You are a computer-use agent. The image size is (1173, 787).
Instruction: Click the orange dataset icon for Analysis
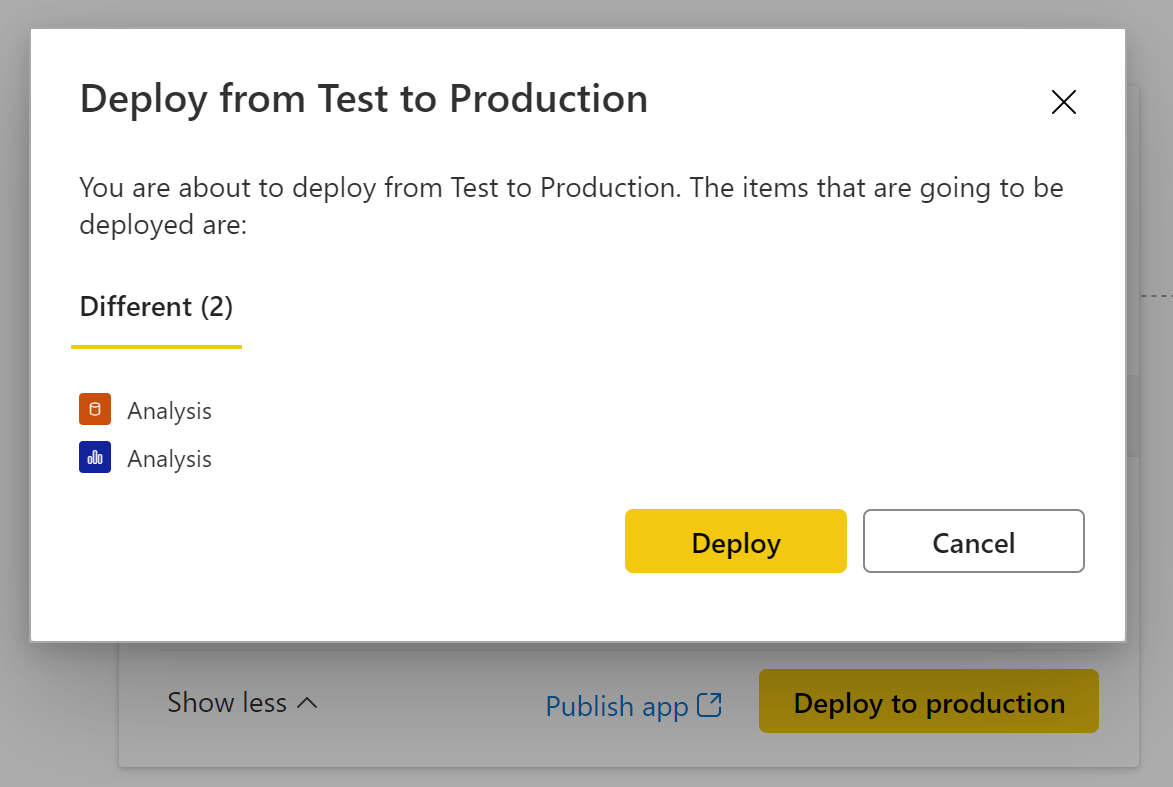coord(95,410)
